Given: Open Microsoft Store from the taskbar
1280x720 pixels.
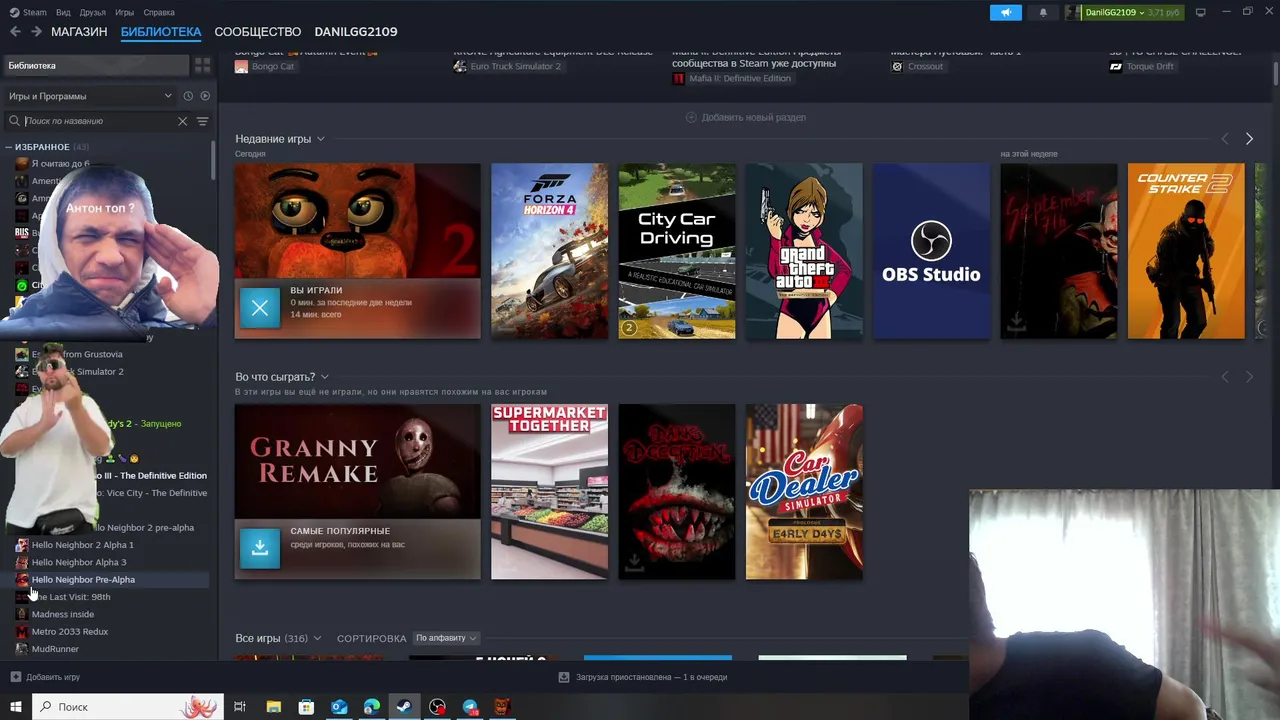Looking at the screenshot, I should [x=306, y=707].
